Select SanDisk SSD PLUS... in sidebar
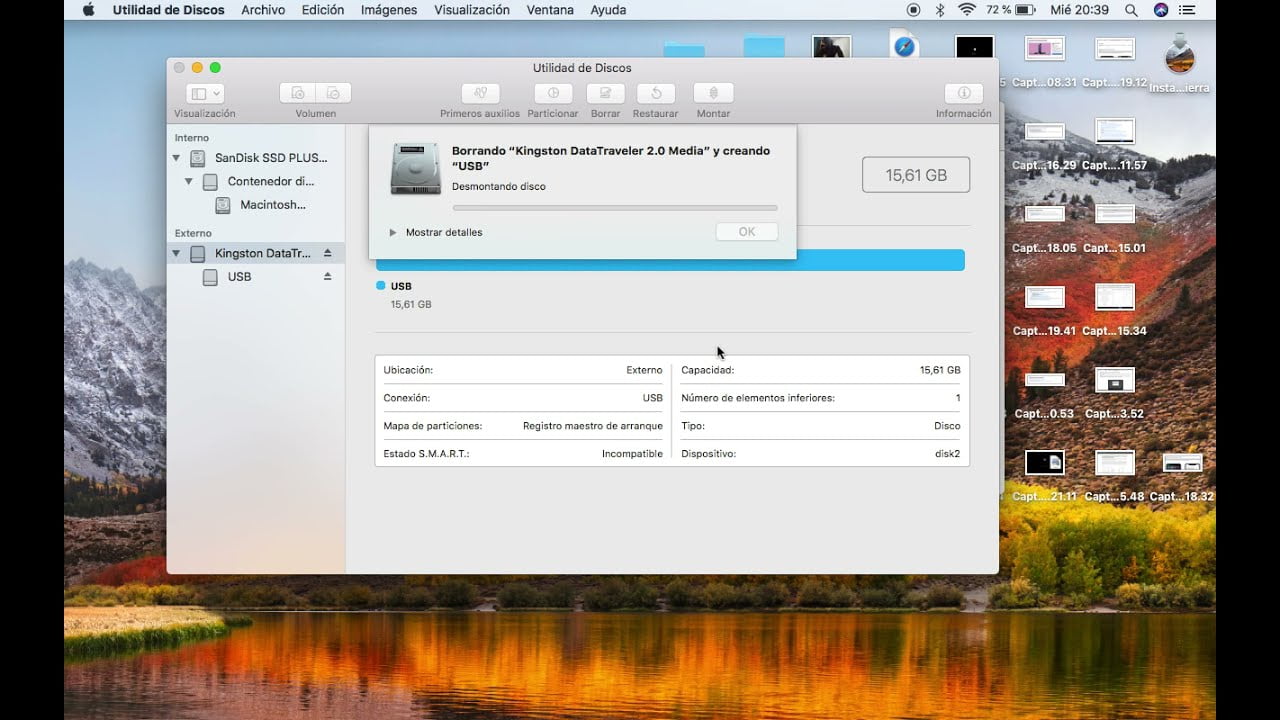1280x720 pixels. pos(256,158)
